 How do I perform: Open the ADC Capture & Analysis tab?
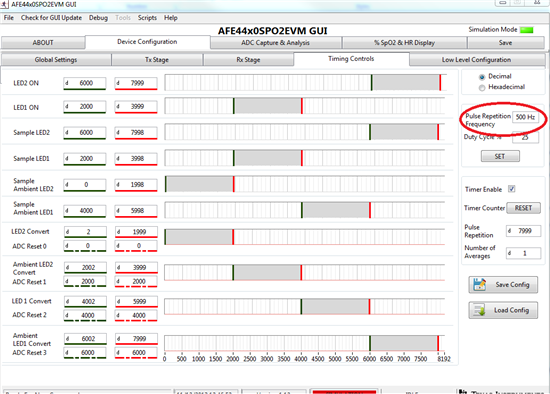tap(276, 43)
